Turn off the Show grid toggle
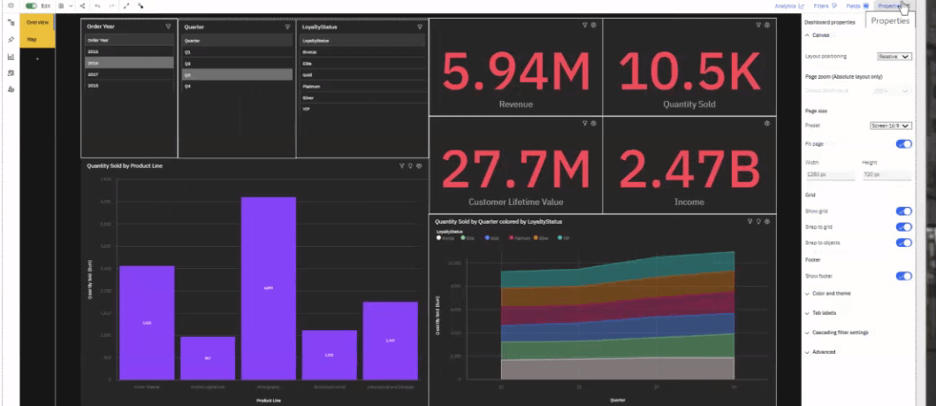Viewport: 936px width, 406px height. click(903, 211)
